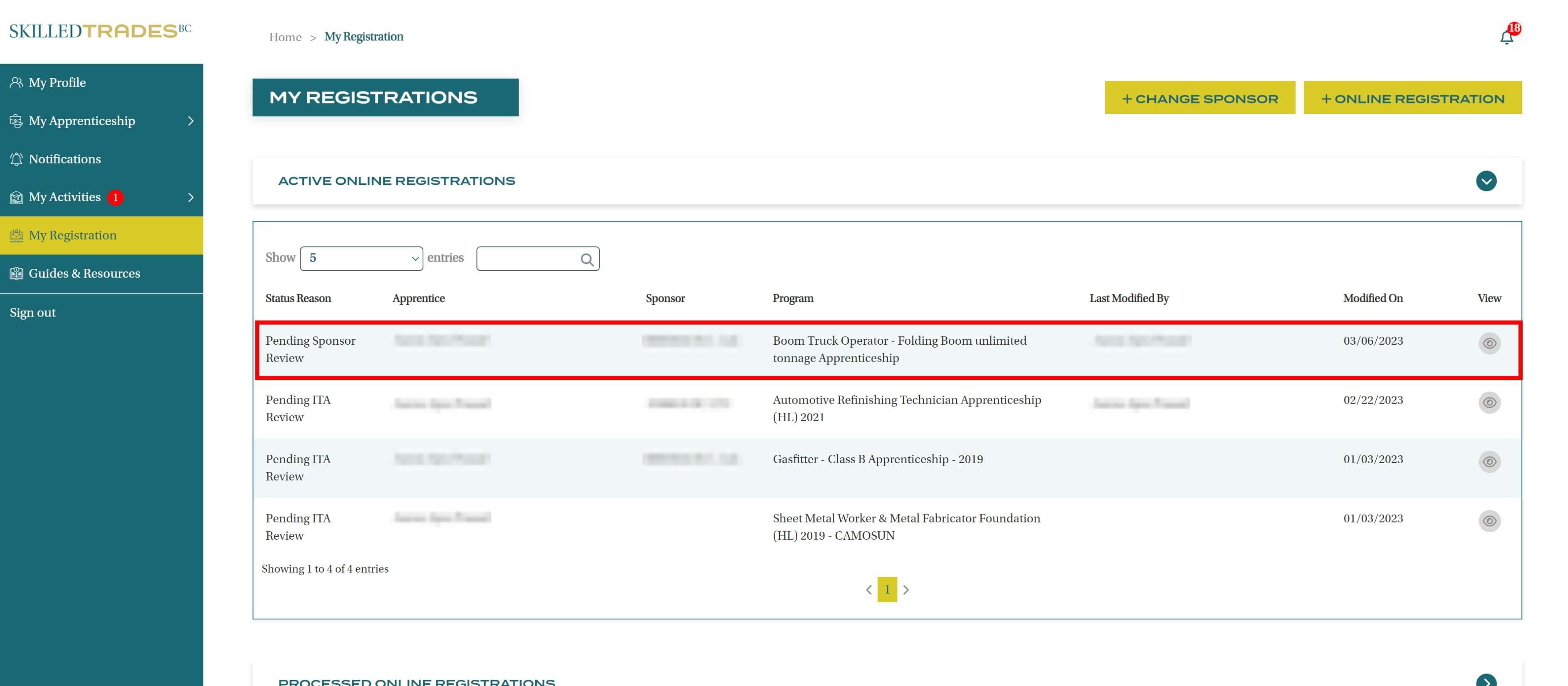
Task: Click the notification bell icon
Action: tap(1506, 37)
